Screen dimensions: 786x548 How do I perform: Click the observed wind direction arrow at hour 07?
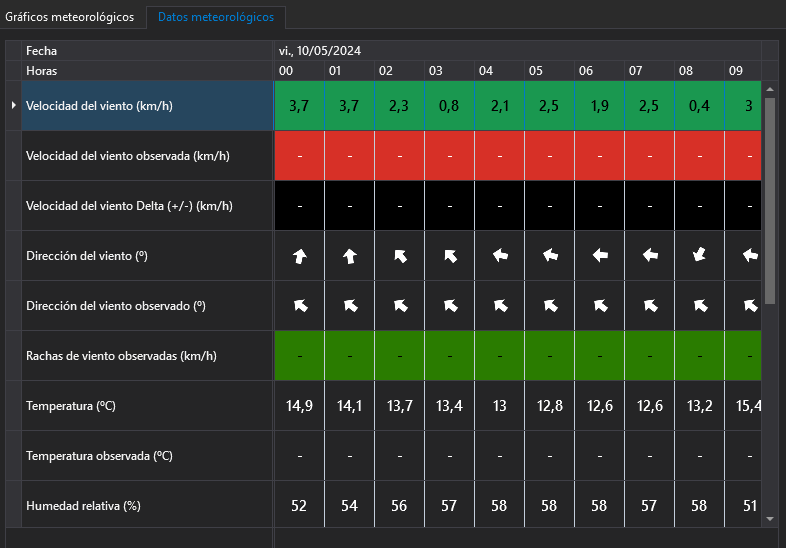point(650,306)
